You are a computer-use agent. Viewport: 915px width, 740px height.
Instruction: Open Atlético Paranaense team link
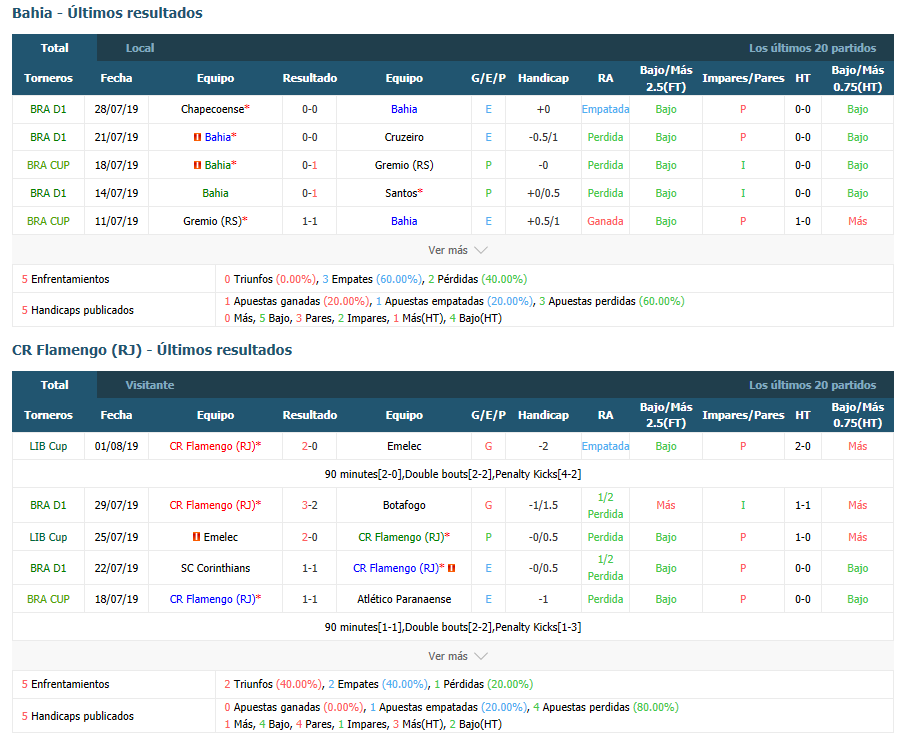(x=404, y=599)
